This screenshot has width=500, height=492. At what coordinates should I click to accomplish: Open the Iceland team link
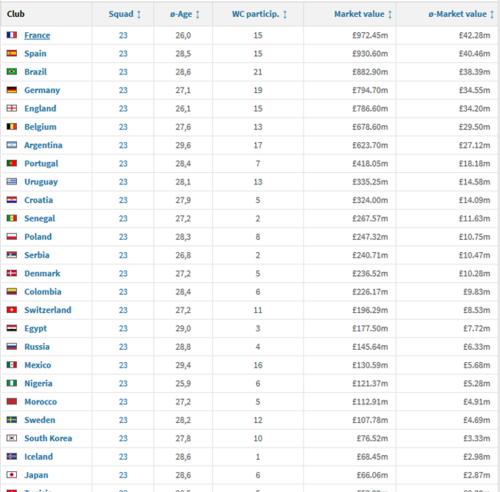click(39, 457)
